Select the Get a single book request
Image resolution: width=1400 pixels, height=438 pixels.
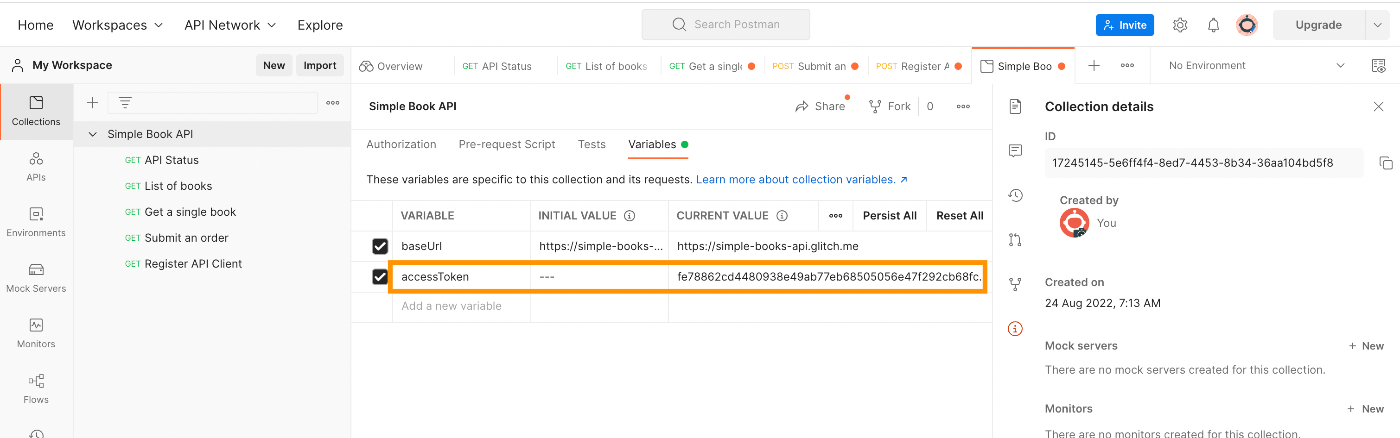point(190,212)
